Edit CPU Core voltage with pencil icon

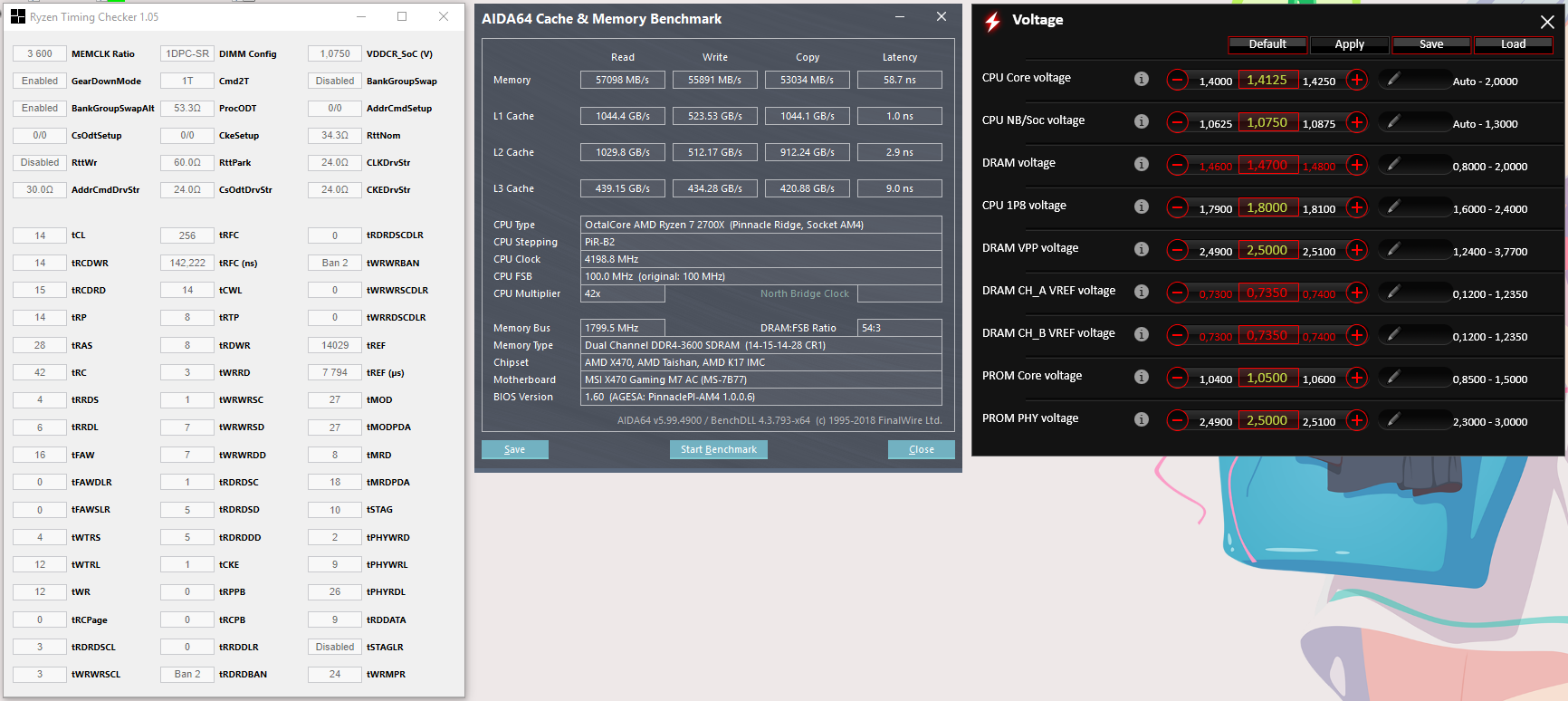coord(1393,80)
